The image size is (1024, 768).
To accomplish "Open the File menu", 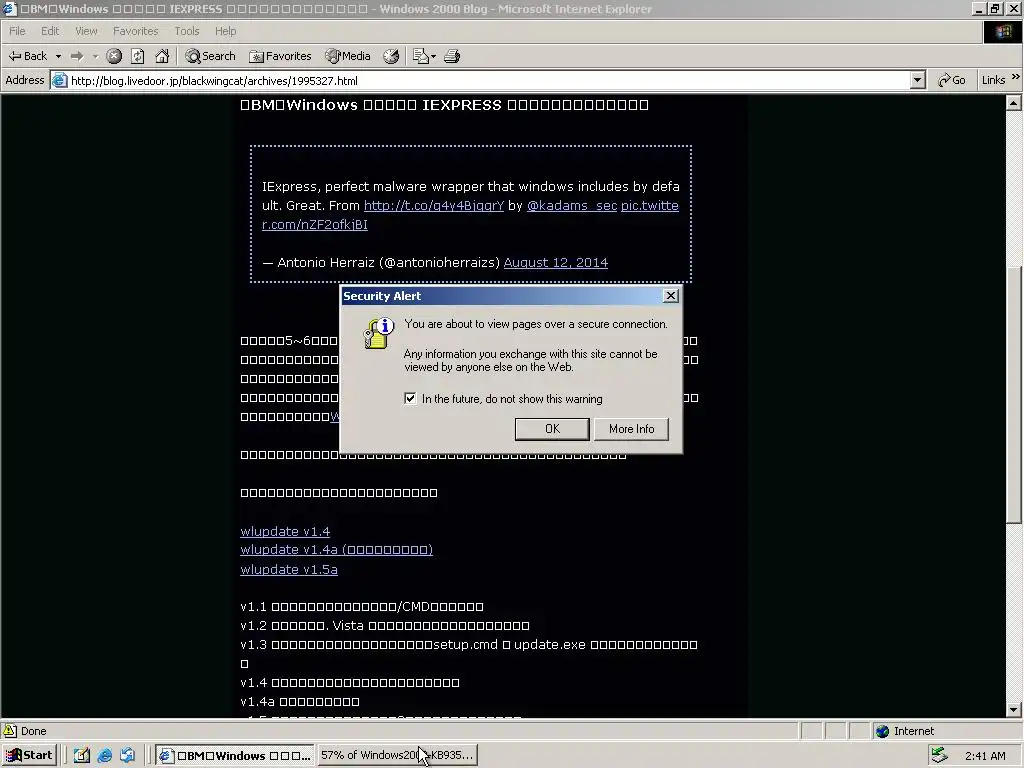I will [x=18, y=31].
